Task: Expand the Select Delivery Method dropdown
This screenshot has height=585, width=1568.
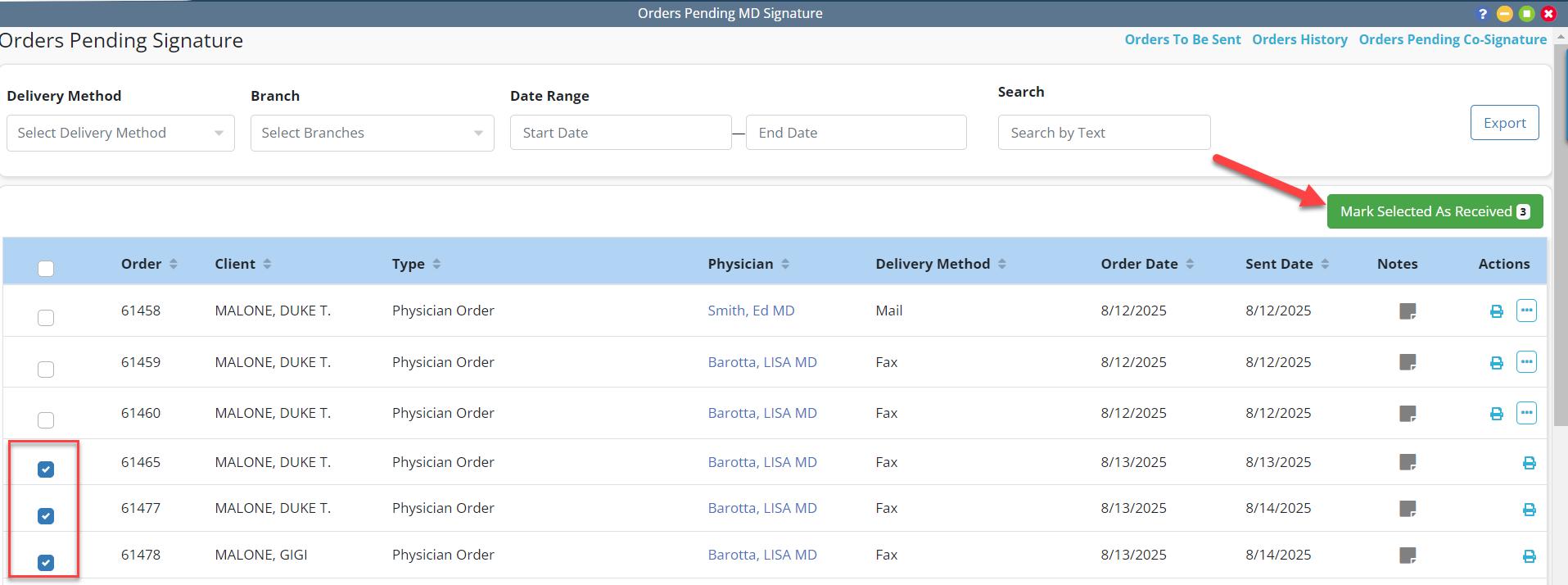Action: pos(120,133)
